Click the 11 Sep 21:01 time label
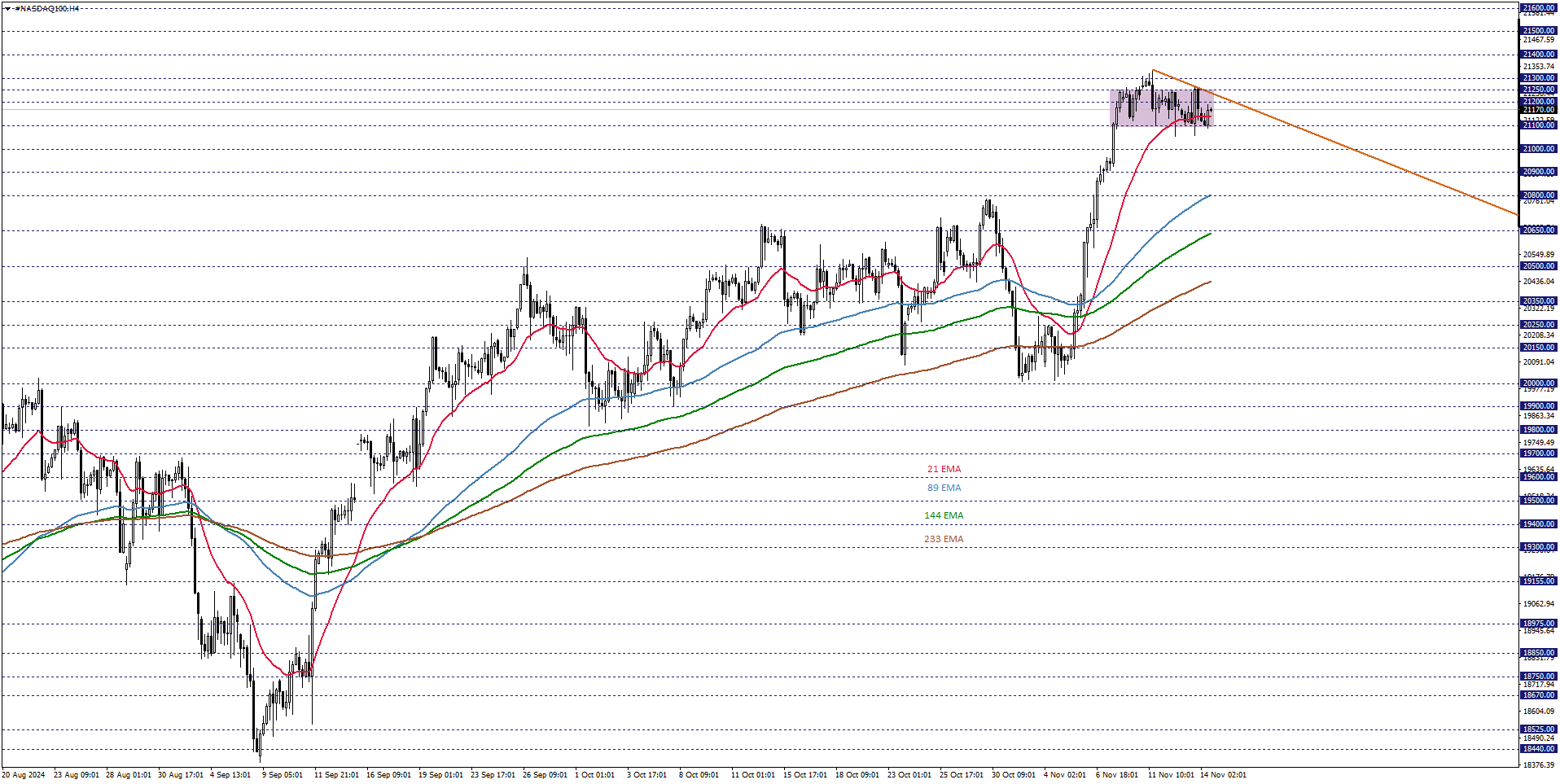This screenshot has width=1560, height=784. pos(337,775)
